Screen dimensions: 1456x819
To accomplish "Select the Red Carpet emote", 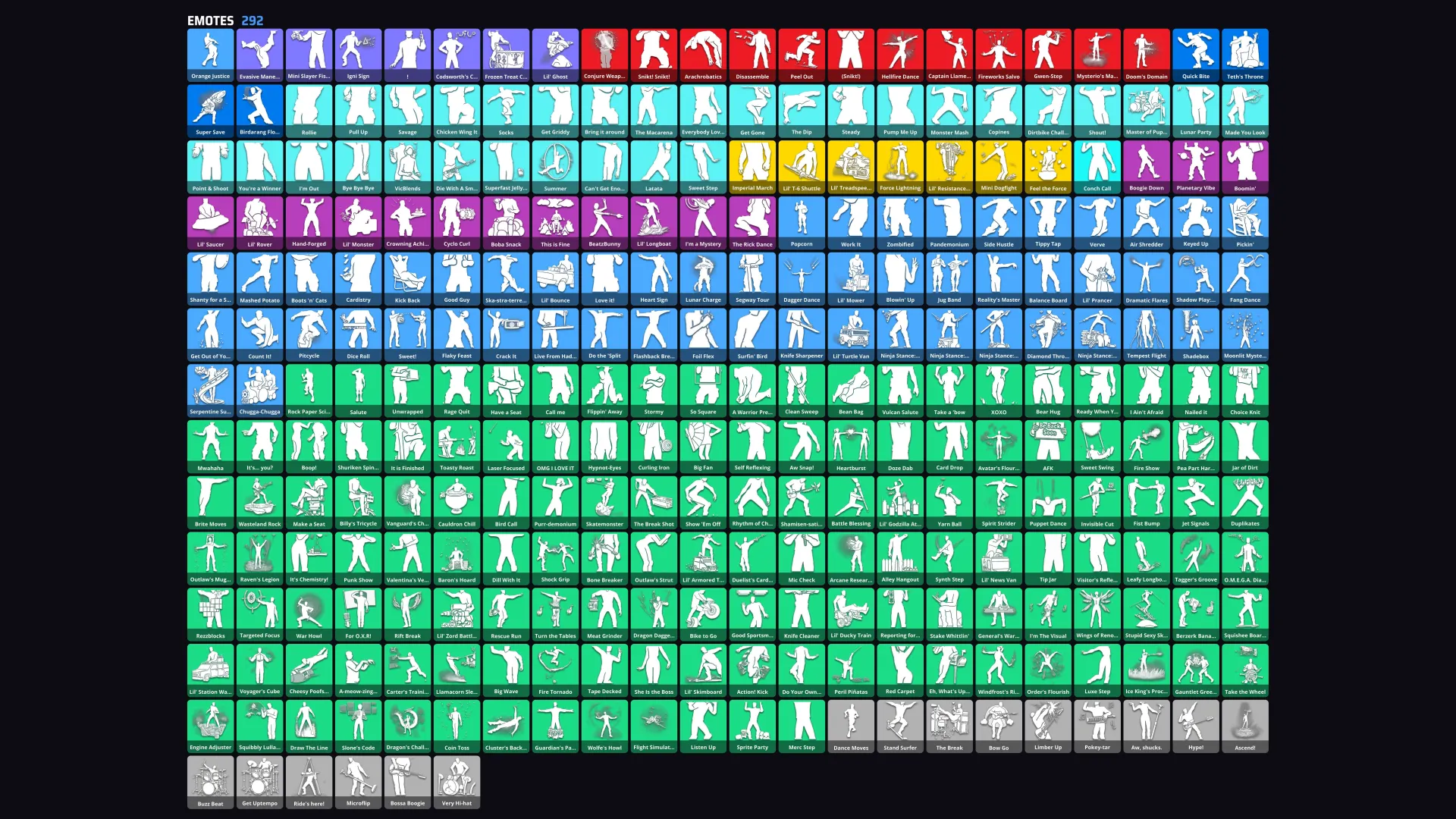I will click(900, 670).
